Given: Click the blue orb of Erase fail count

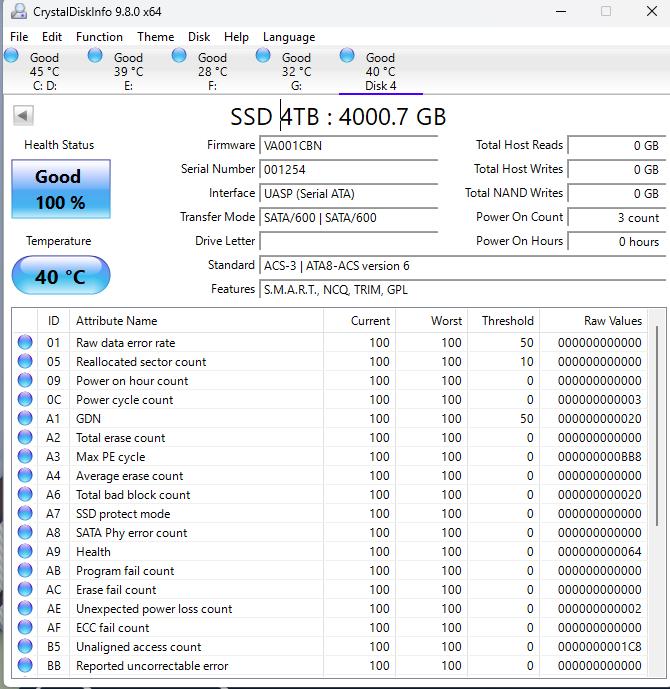Looking at the screenshot, I should tap(25, 589).
